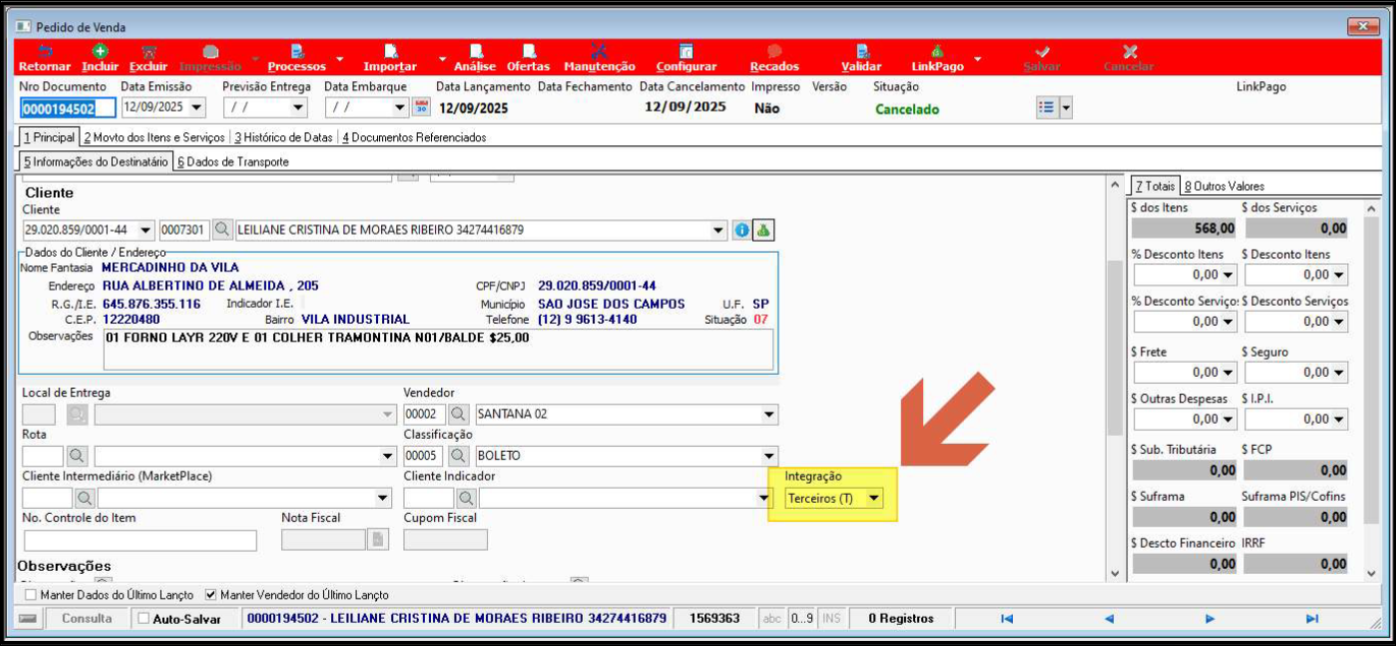Enable Manter Dados do Último Lanço checkbox
This screenshot has height=646, width=1396.
pos(30,594)
